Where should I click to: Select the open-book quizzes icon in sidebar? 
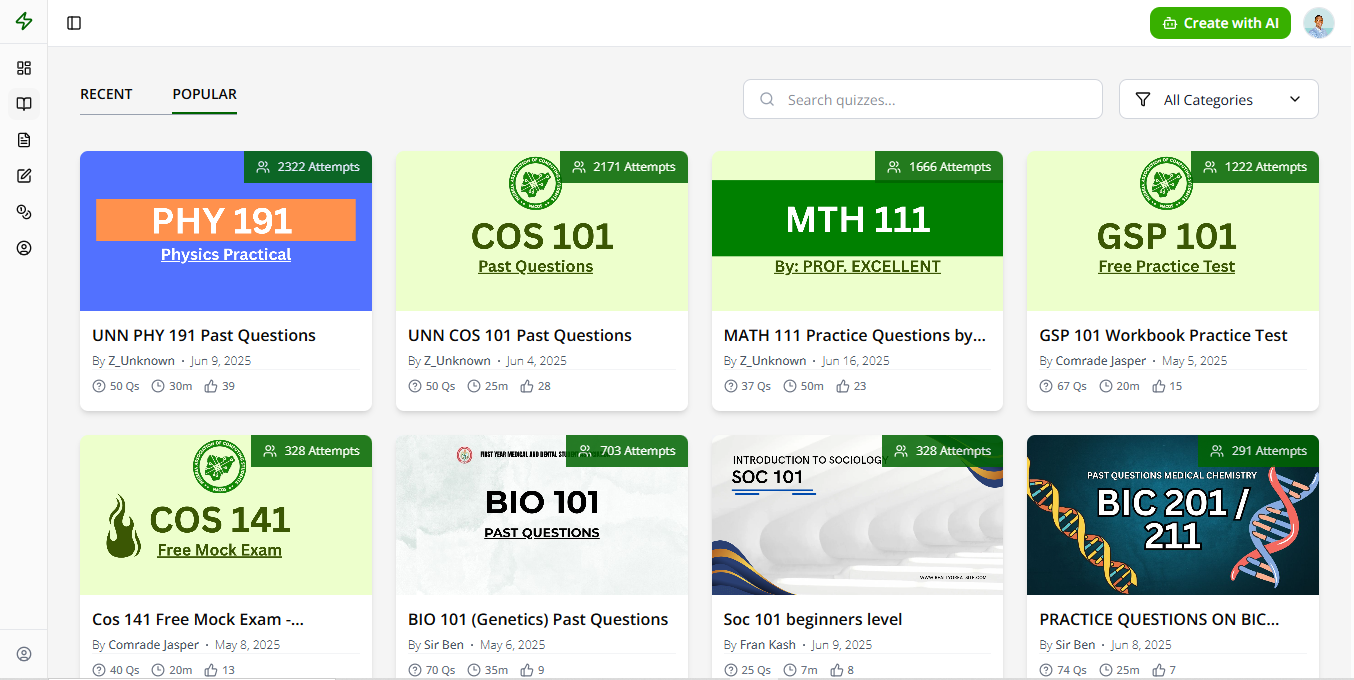click(x=24, y=104)
